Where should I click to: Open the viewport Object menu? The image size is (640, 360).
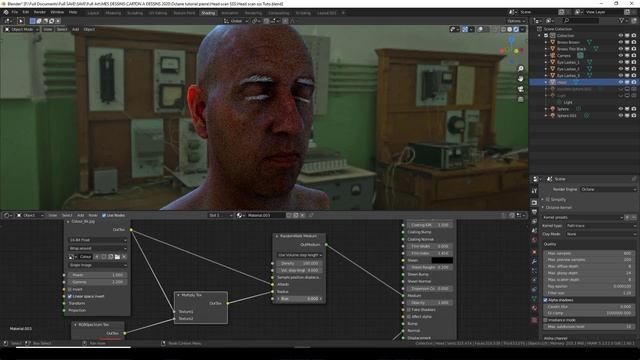click(x=89, y=29)
